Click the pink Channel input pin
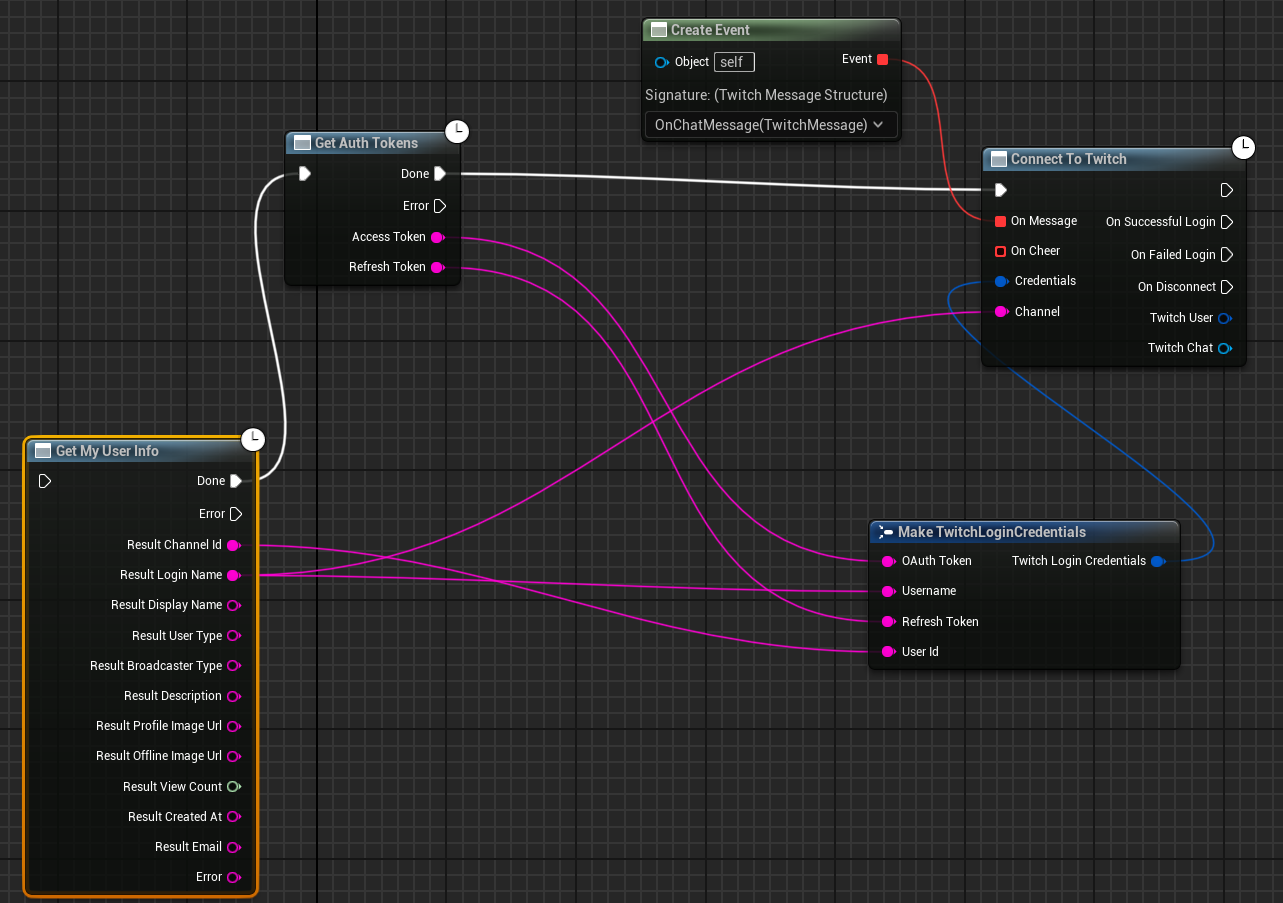The width and height of the screenshot is (1283, 903). pos(1000,311)
